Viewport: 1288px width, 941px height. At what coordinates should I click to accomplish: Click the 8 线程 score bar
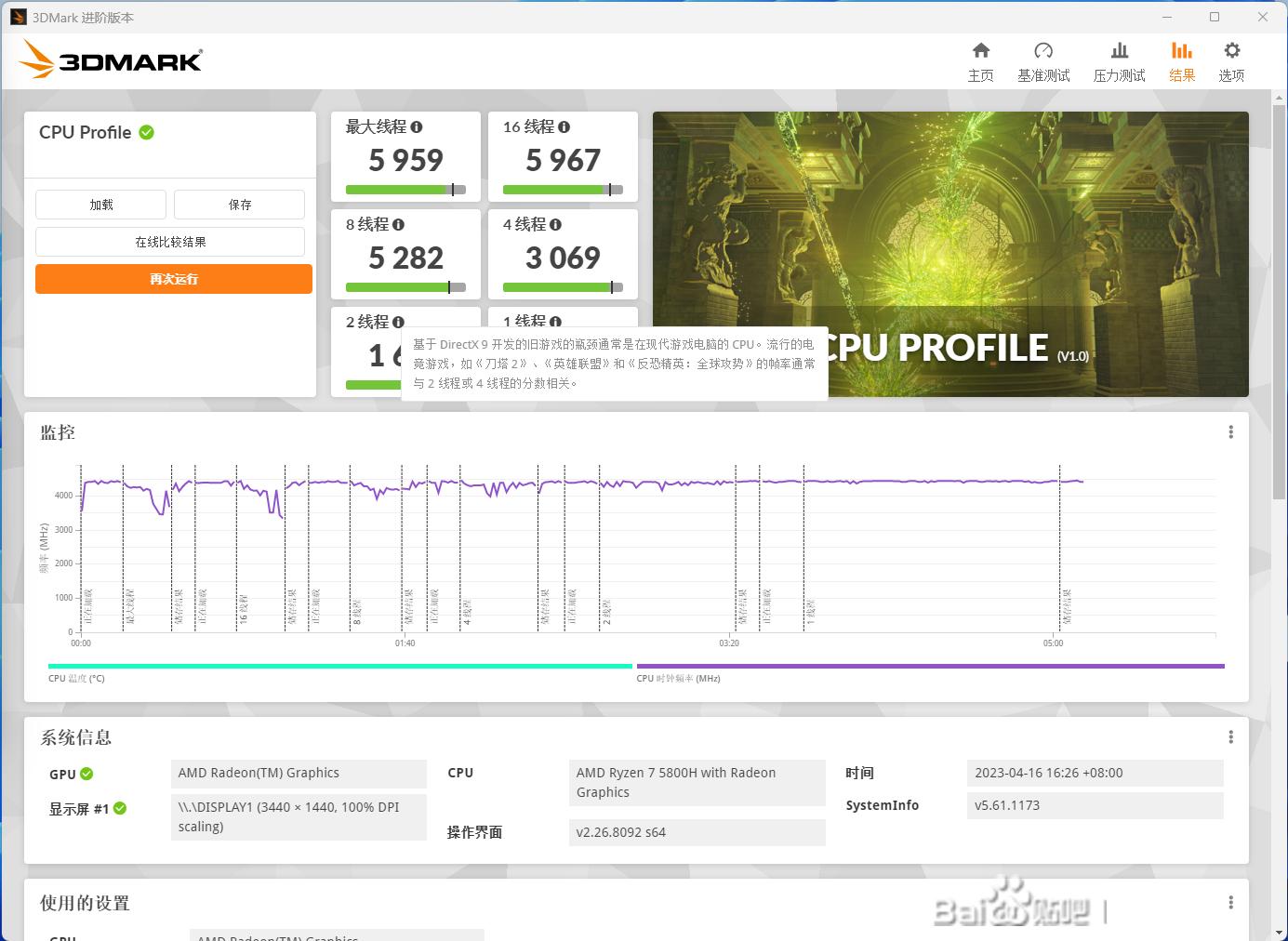pos(405,287)
